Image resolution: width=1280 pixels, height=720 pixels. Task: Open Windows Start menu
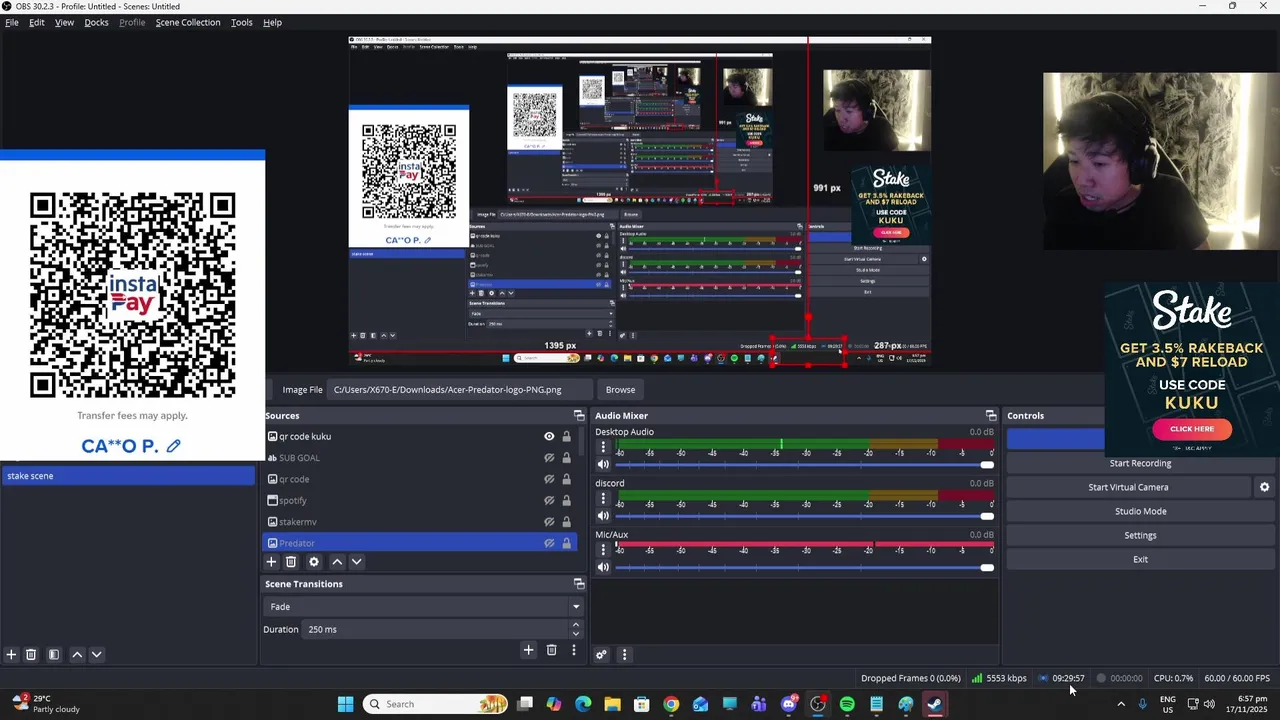click(x=345, y=704)
